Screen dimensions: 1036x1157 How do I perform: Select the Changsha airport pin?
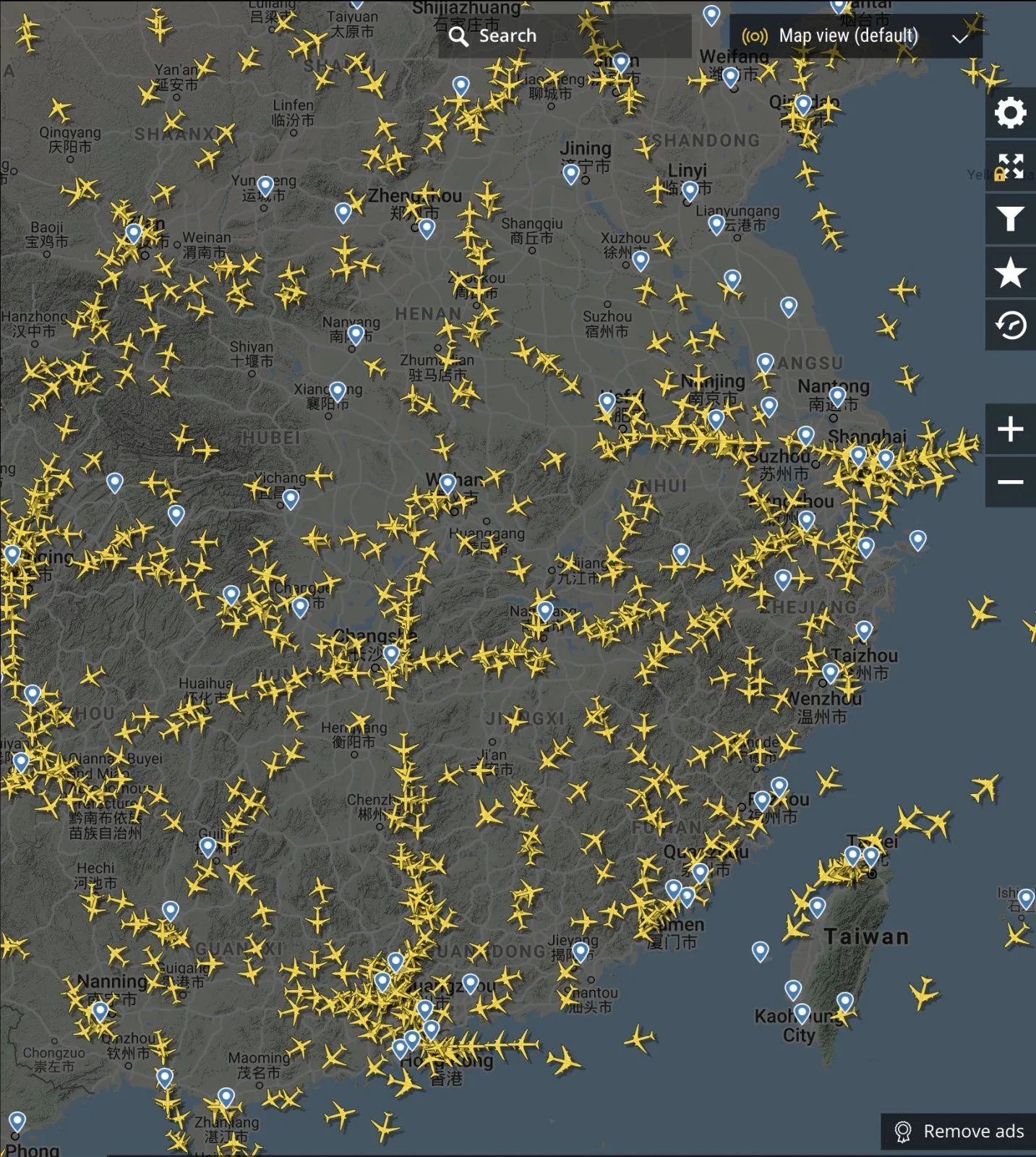pos(391,655)
